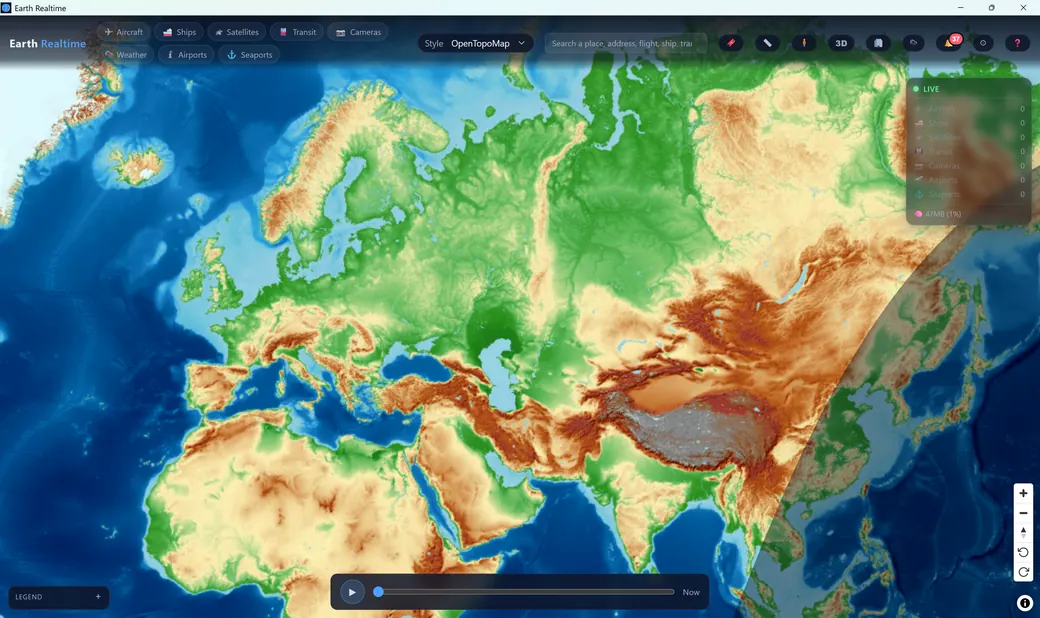Click the Seaports row in Live panel
This screenshot has width=1040, height=618.
pos(970,194)
